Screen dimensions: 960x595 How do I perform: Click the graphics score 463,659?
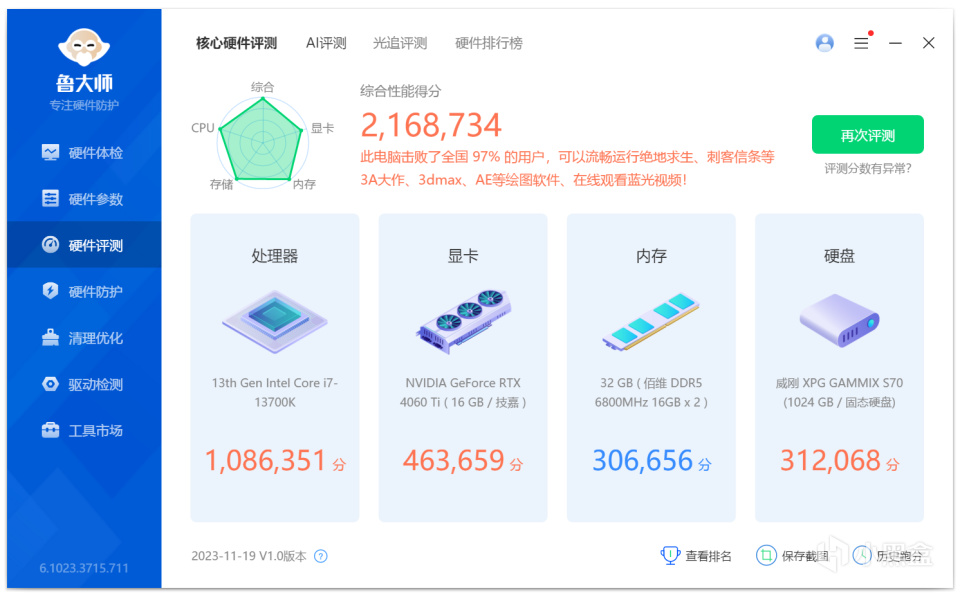(453, 460)
